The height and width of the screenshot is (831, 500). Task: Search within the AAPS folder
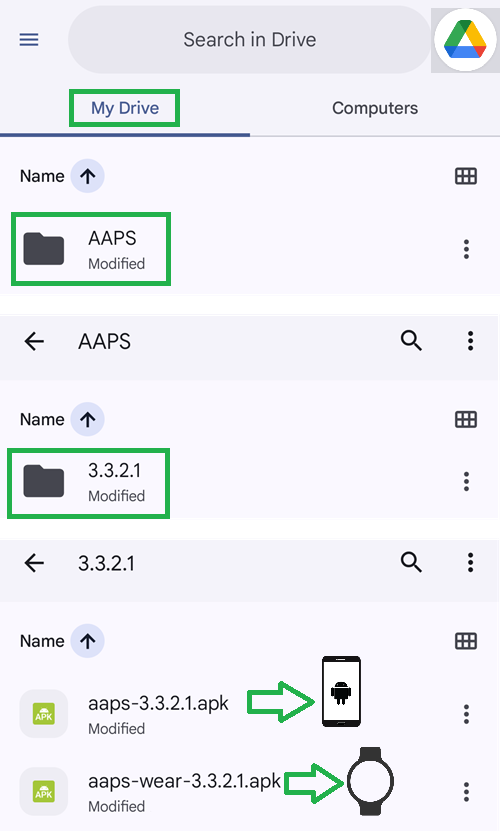pos(411,341)
